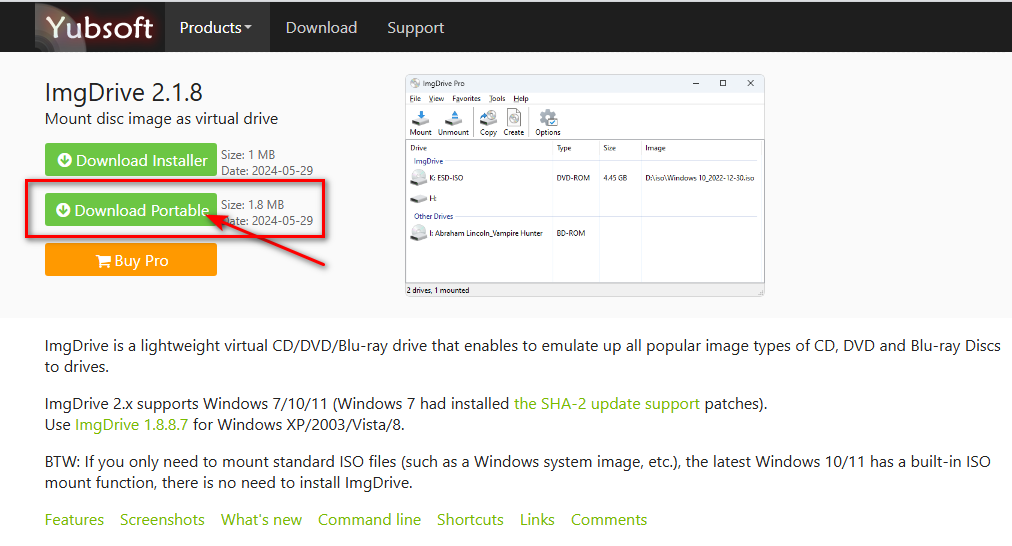Click the ImgDrive 2.1.8 heading
The width and height of the screenshot is (1012, 546).
[x=123, y=92]
